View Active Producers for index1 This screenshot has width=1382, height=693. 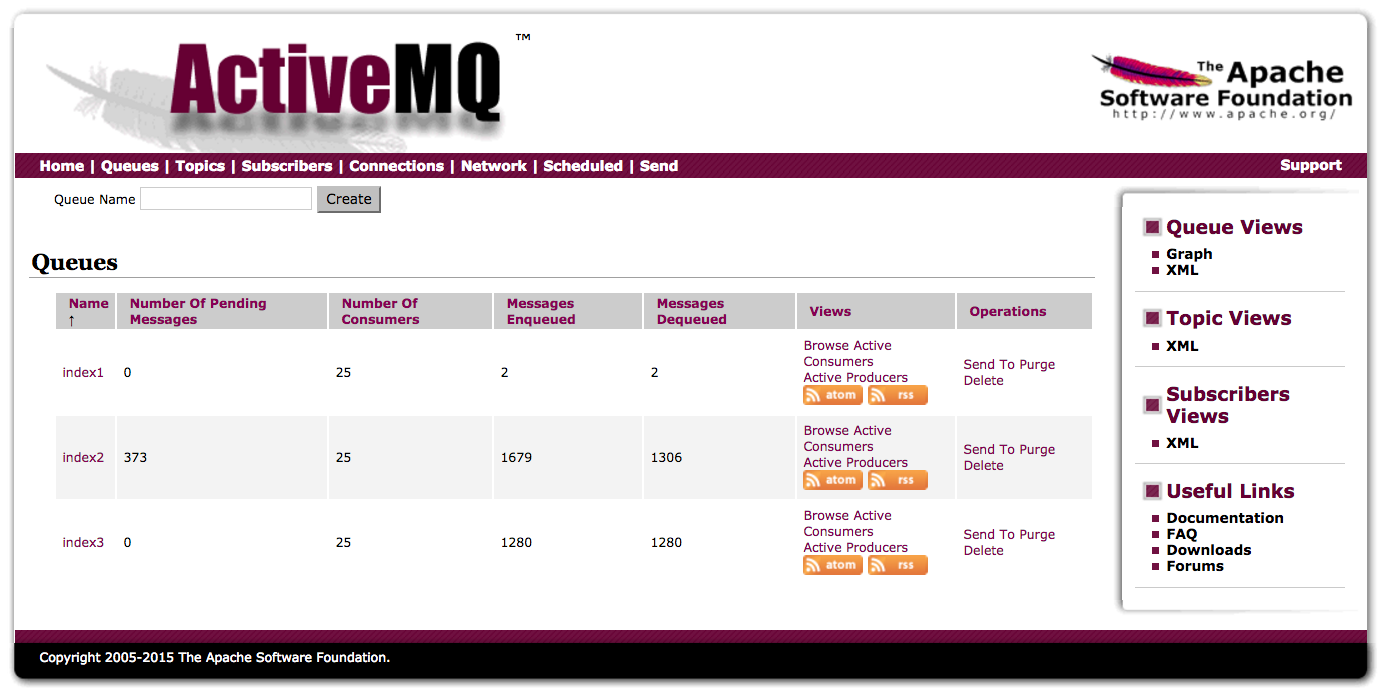coord(856,377)
